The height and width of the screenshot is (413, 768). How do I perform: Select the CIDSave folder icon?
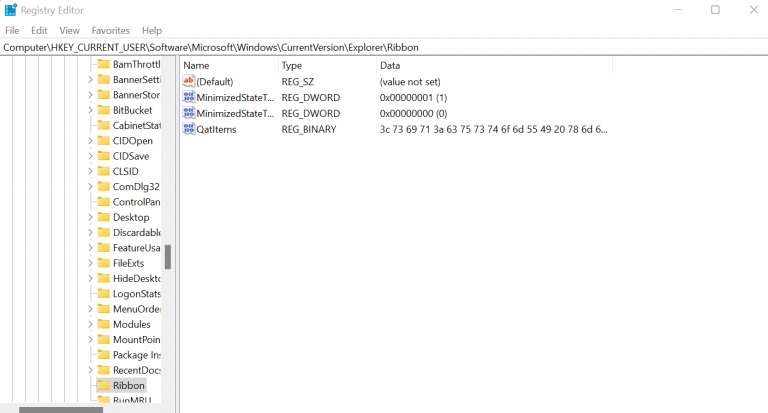(x=103, y=156)
